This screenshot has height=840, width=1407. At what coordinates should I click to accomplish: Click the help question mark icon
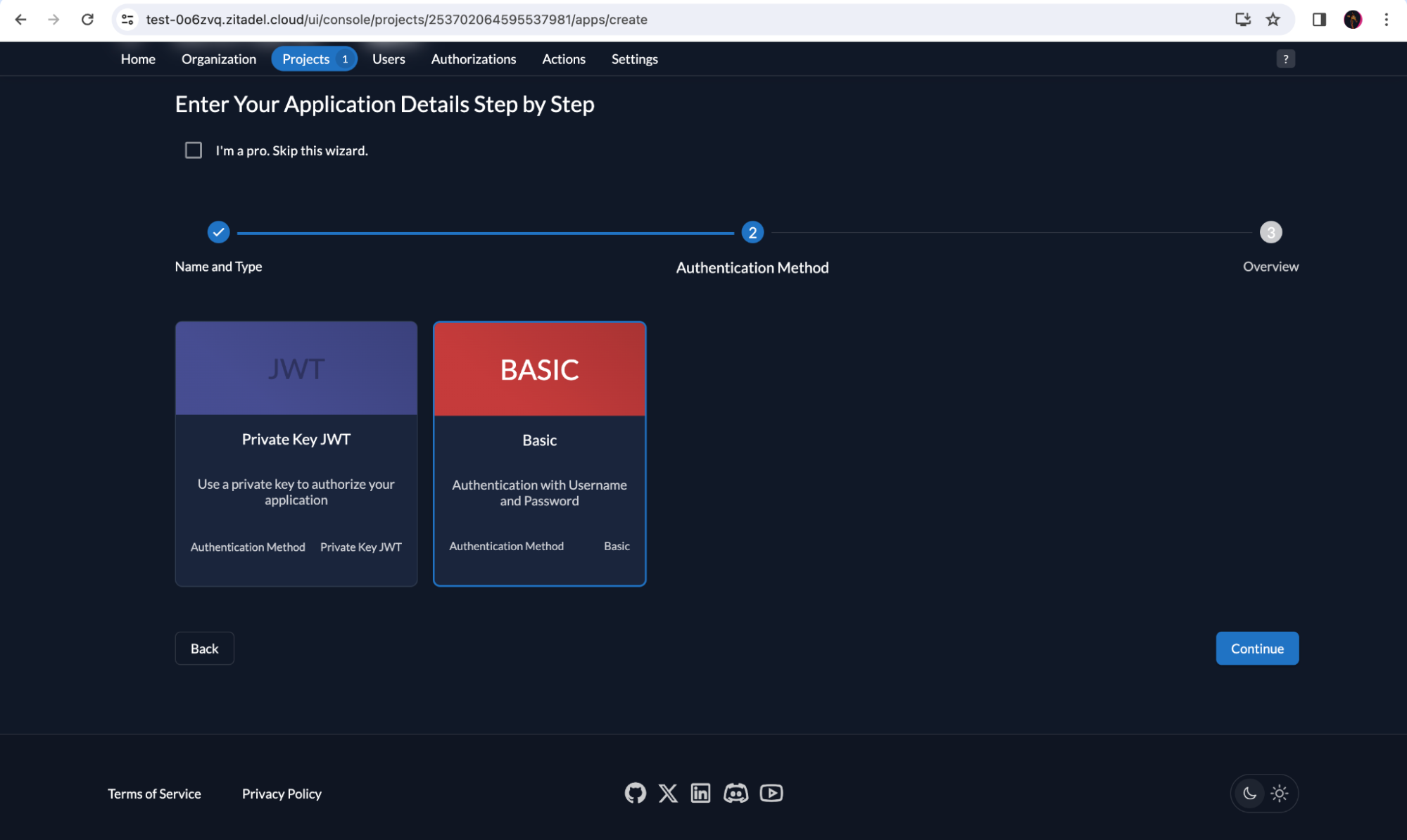point(1285,59)
